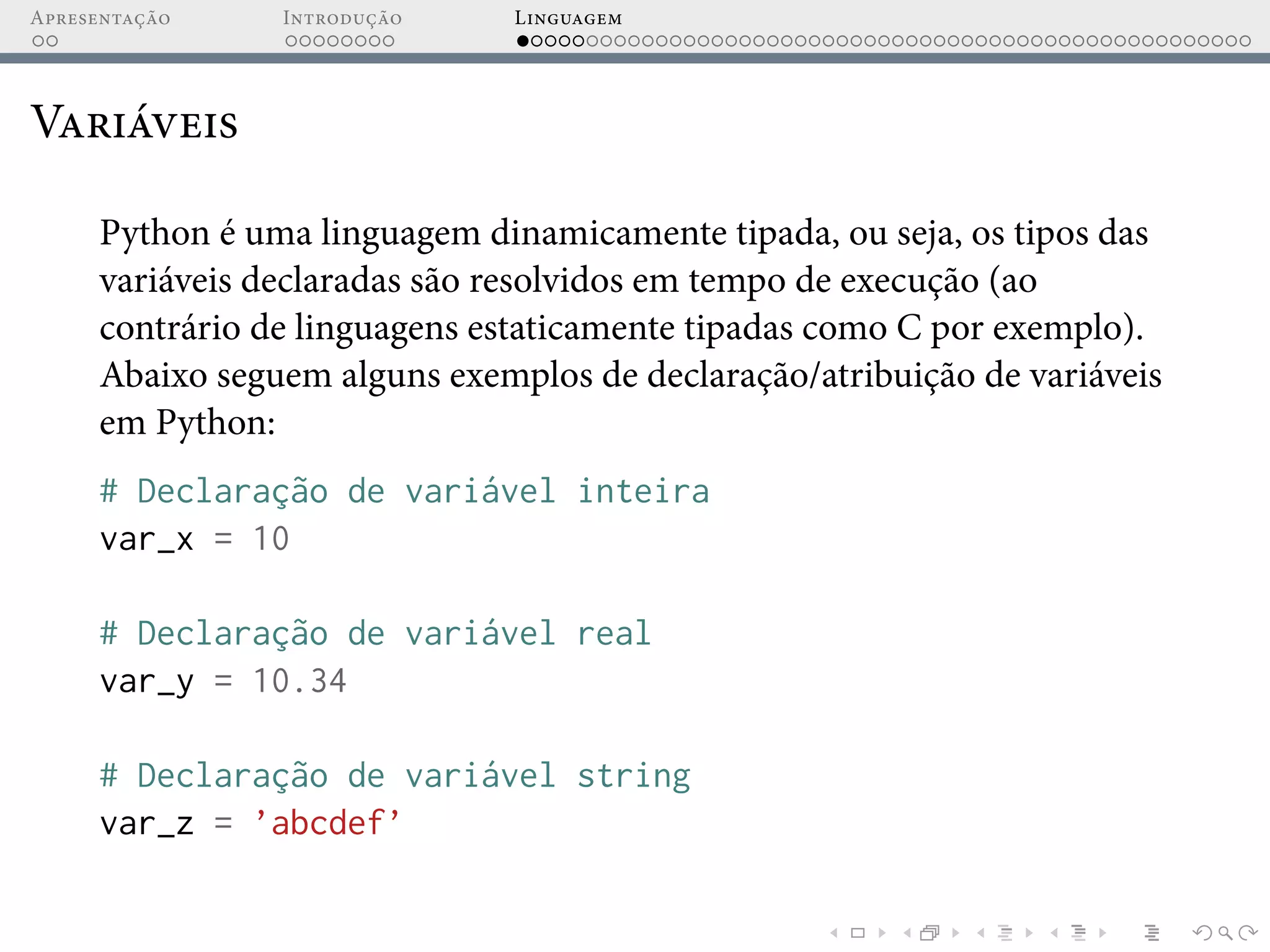Click the standalone presentation outline icon
The height and width of the screenshot is (952, 1270).
1152,932
